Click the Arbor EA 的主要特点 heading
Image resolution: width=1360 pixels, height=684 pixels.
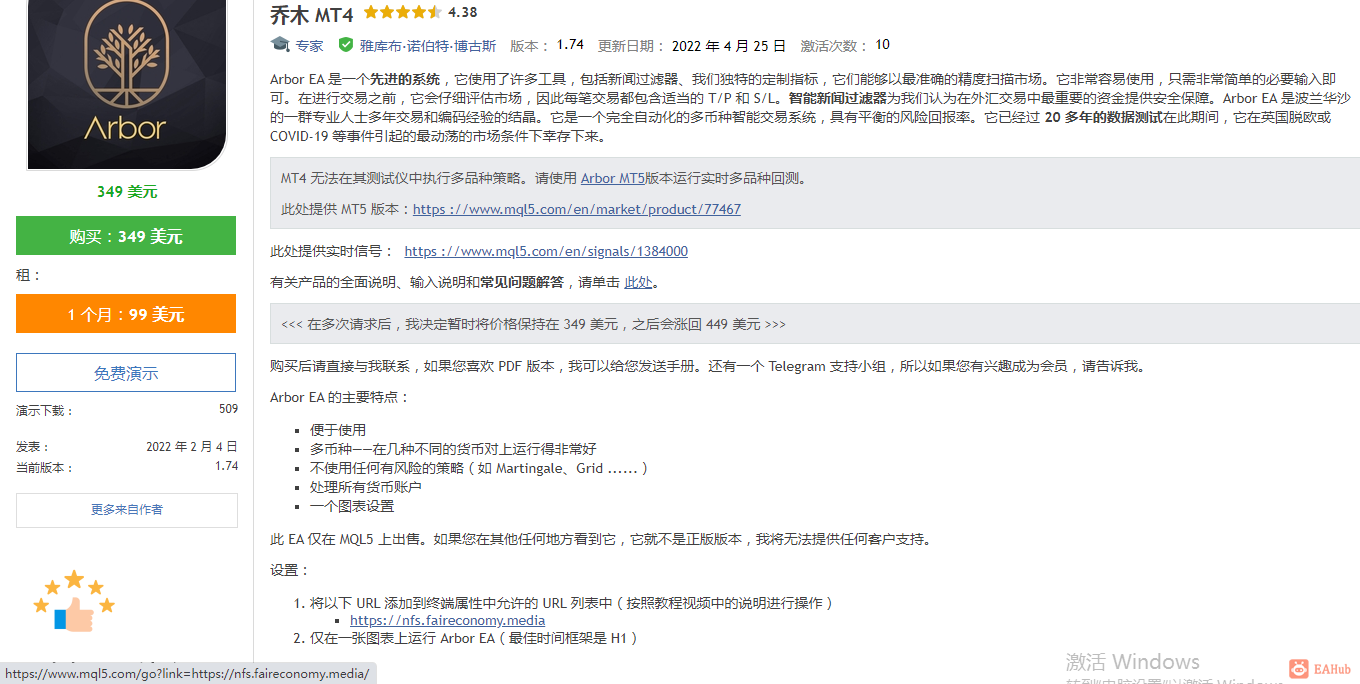(340, 398)
